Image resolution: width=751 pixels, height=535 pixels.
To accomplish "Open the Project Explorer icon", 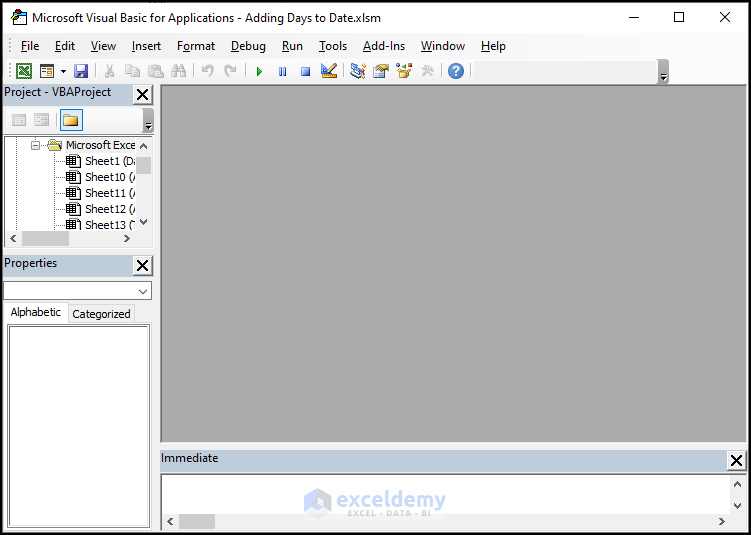I will click(357, 71).
